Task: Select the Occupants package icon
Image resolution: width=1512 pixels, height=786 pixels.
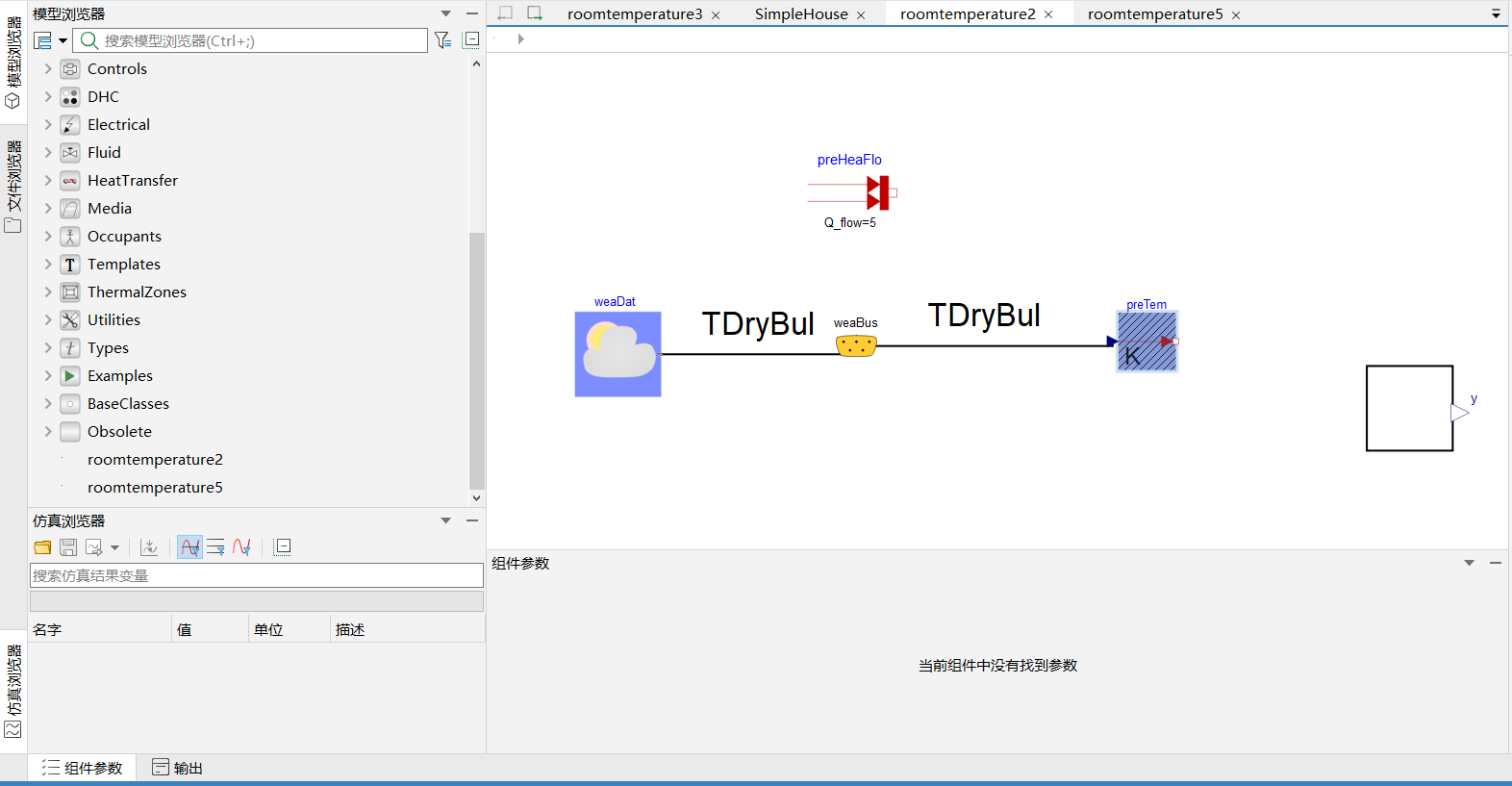Action: click(70, 237)
